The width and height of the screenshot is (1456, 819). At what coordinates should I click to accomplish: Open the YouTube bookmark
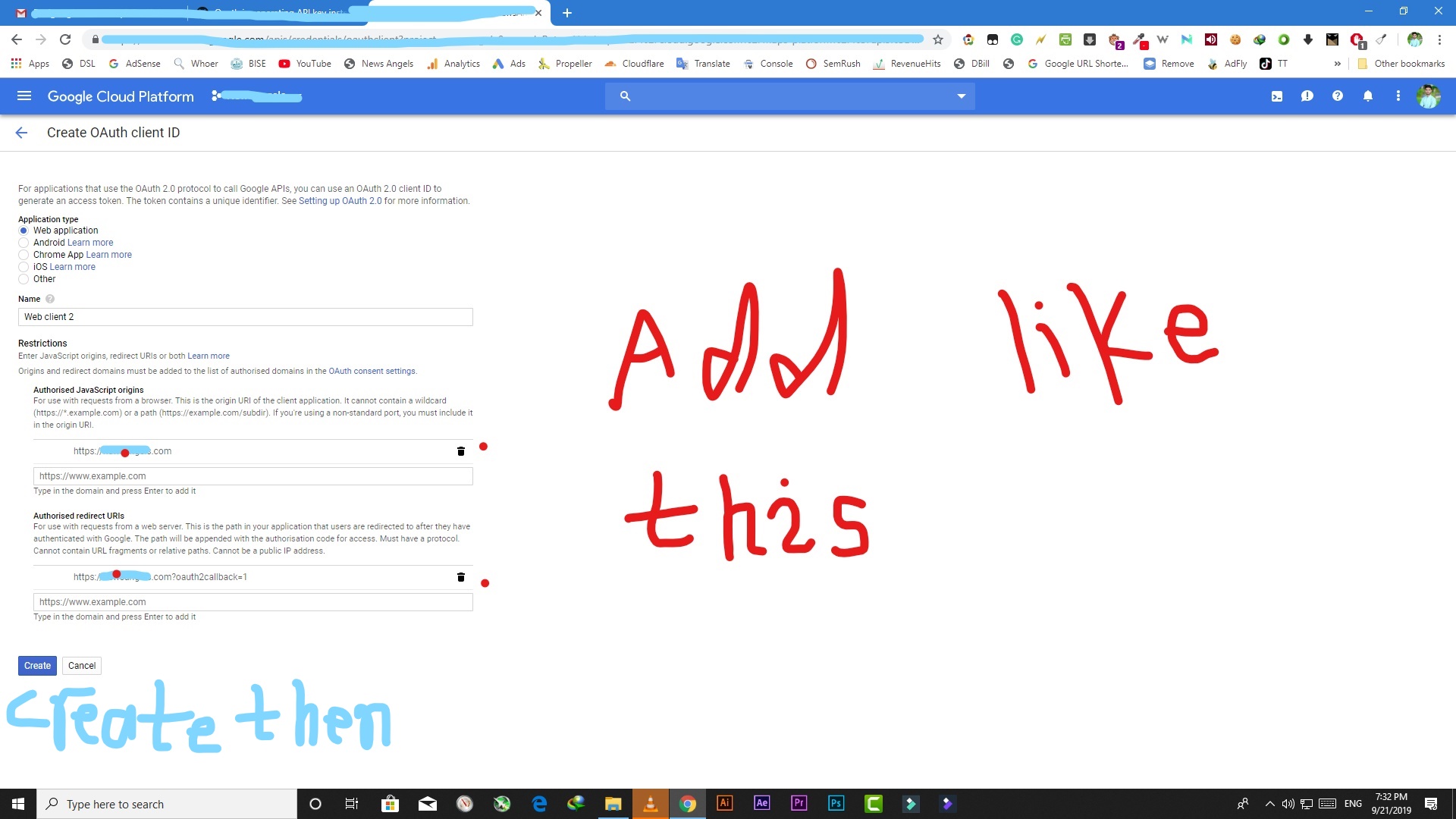pyautogui.click(x=305, y=64)
